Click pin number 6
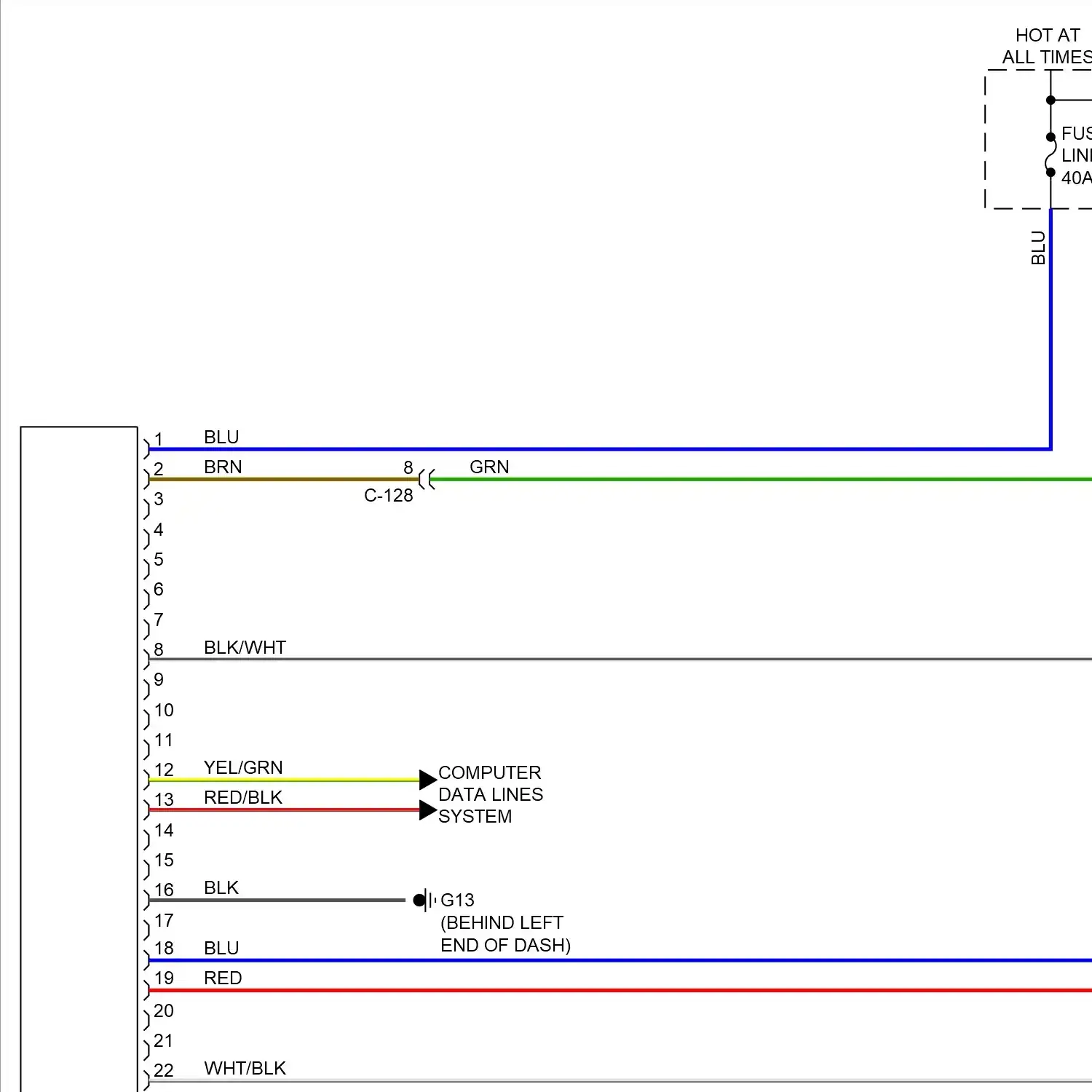Image resolution: width=1092 pixels, height=1092 pixels. point(159,589)
